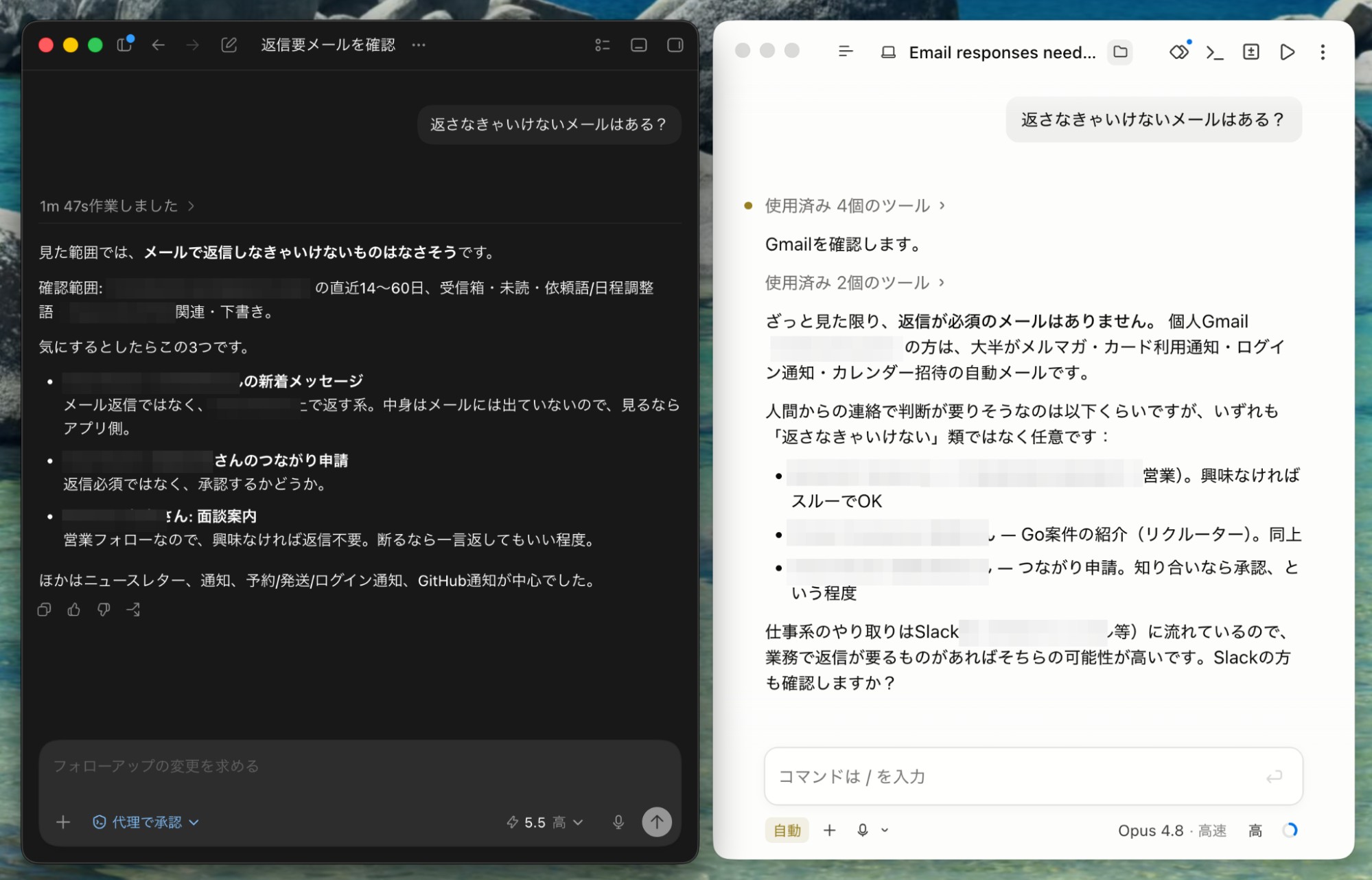Screen dimensions: 1372x880
Task: Expand 使用済み 2個のツール
Action: pyautogui.click(x=854, y=283)
